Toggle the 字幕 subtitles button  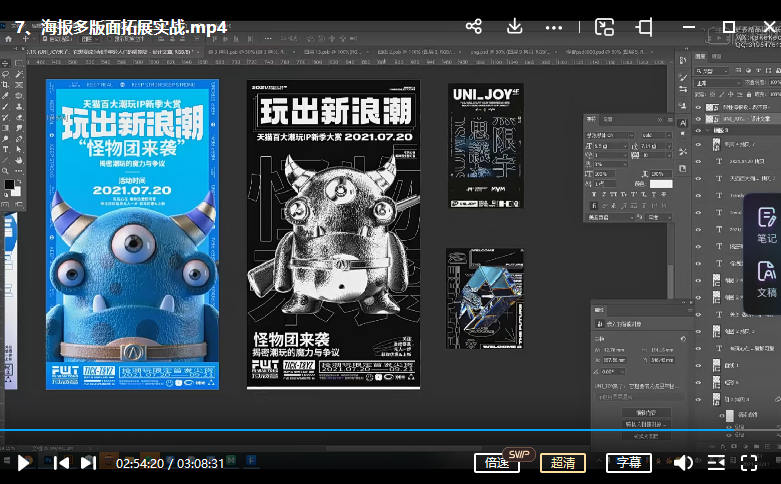[x=629, y=463]
